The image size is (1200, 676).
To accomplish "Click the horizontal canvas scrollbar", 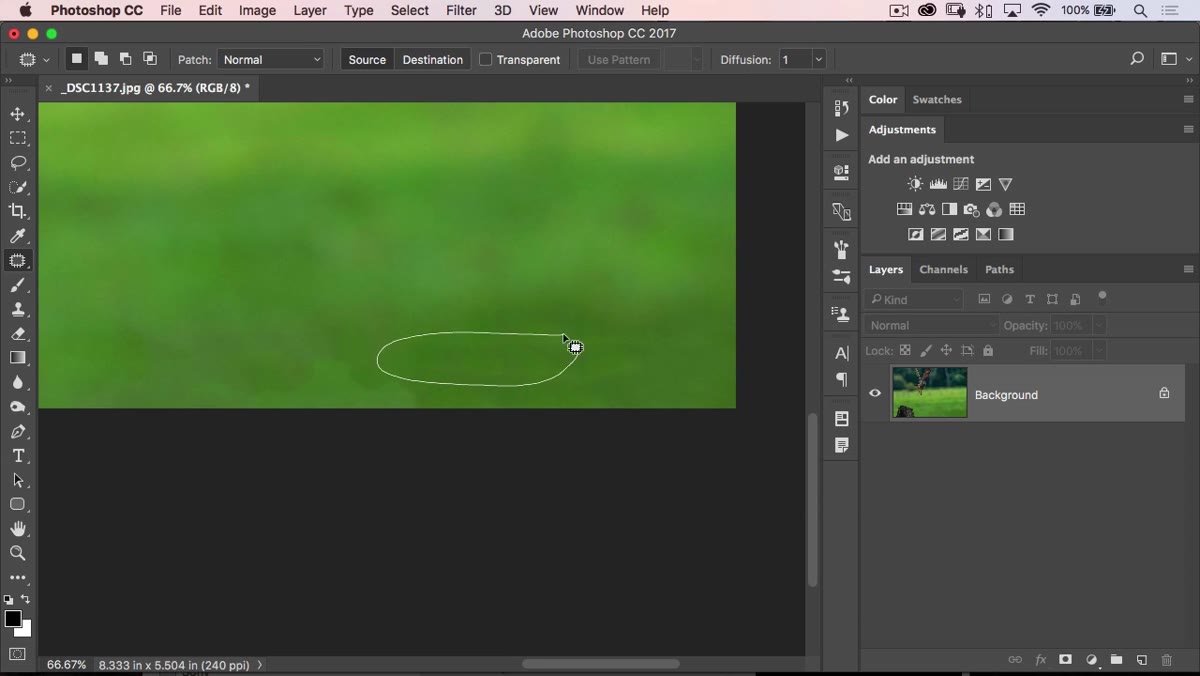I will pyautogui.click(x=600, y=664).
